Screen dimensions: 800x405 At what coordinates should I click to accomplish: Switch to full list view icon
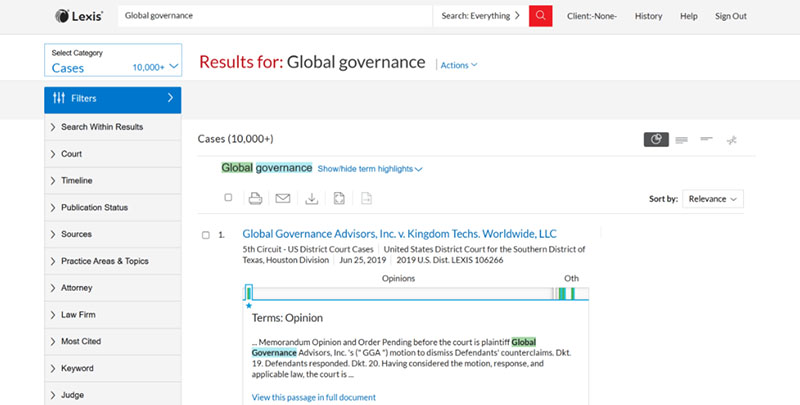pyautogui.click(x=681, y=139)
